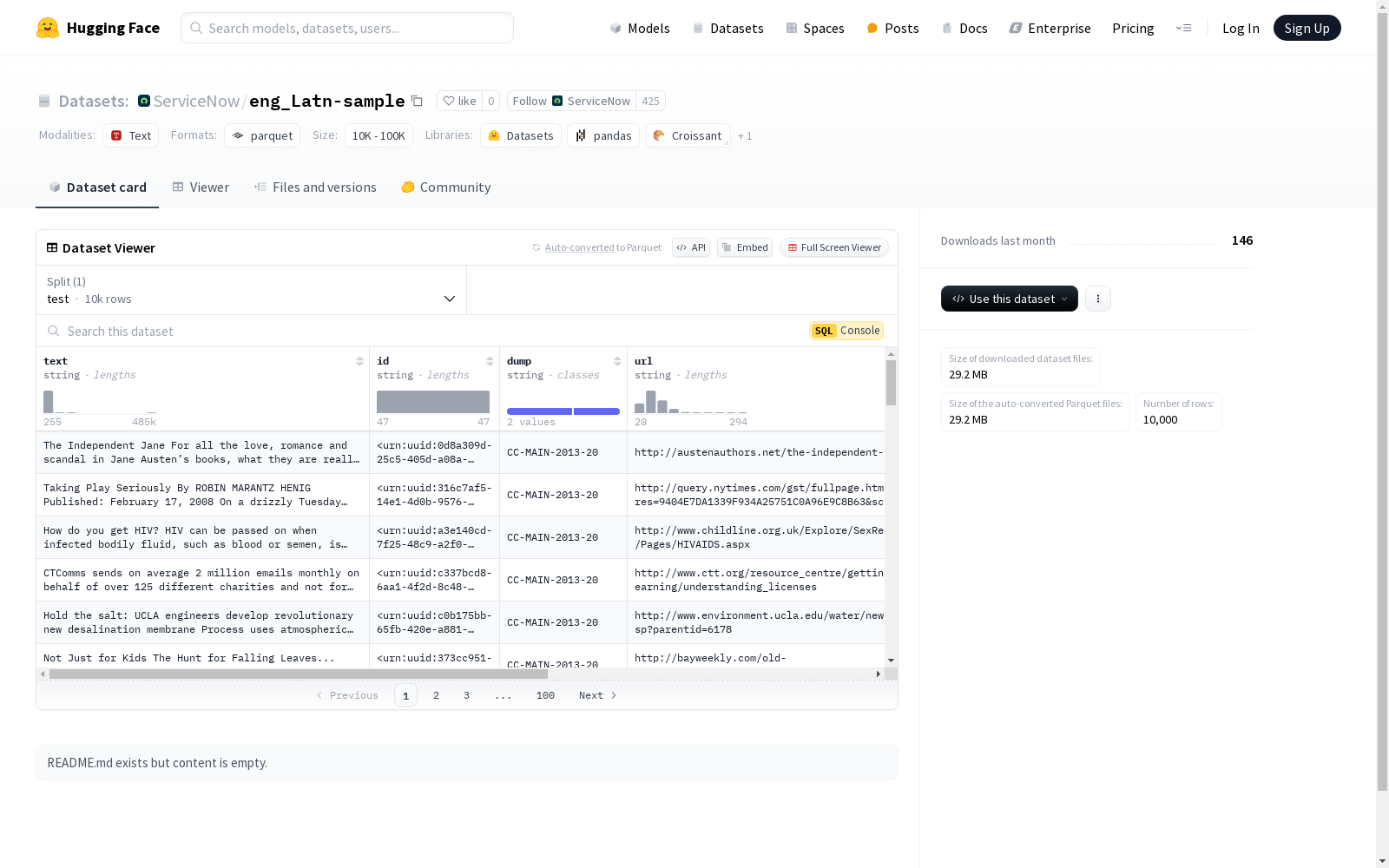Click the id column length histogram

tap(433, 402)
